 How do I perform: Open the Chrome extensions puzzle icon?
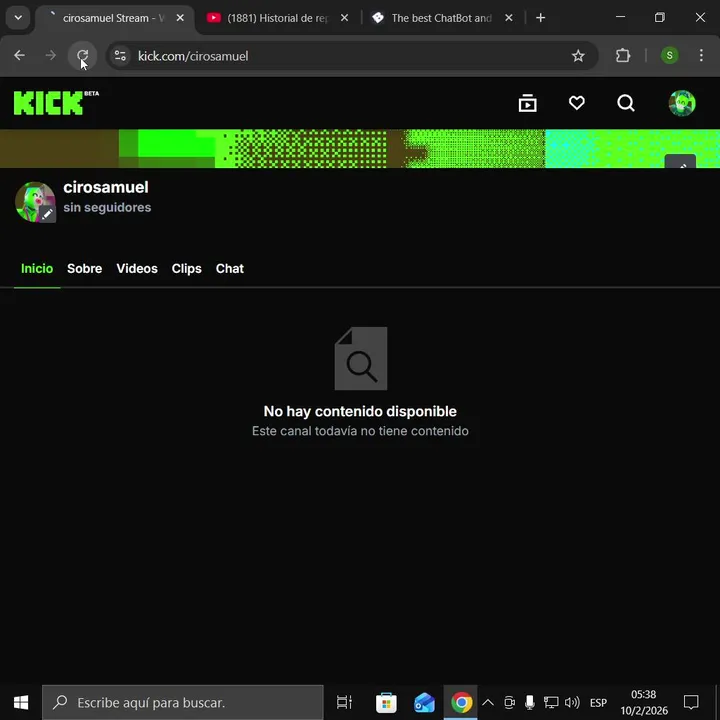point(623,56)
